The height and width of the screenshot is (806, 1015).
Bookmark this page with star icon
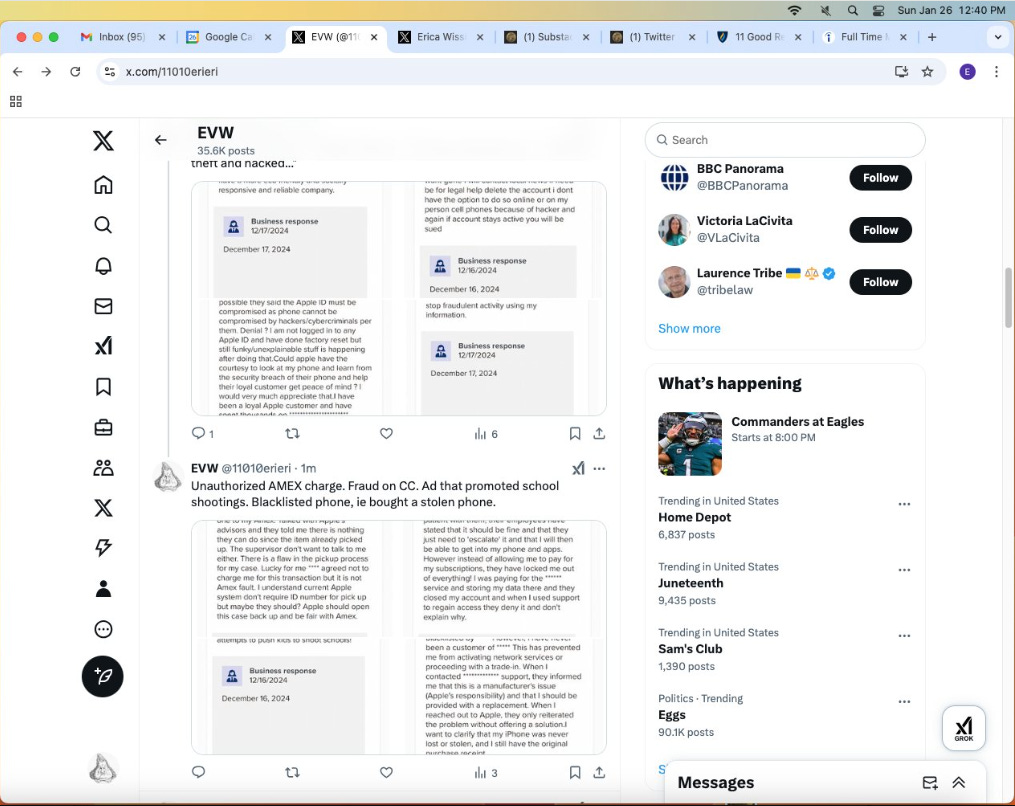[x=928, y=72]
